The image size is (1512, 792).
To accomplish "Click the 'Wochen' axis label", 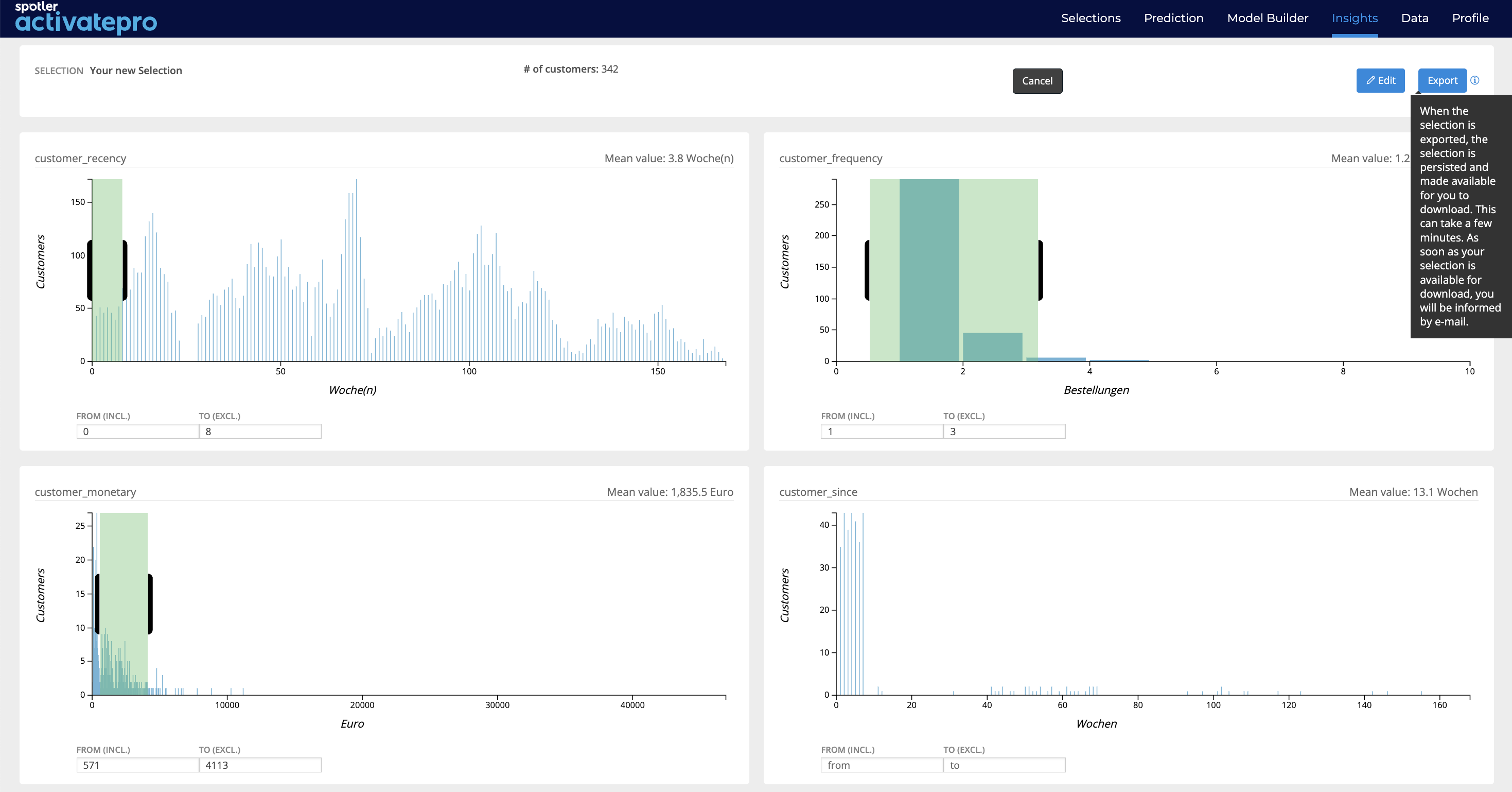I will [x=1097, y=724].
